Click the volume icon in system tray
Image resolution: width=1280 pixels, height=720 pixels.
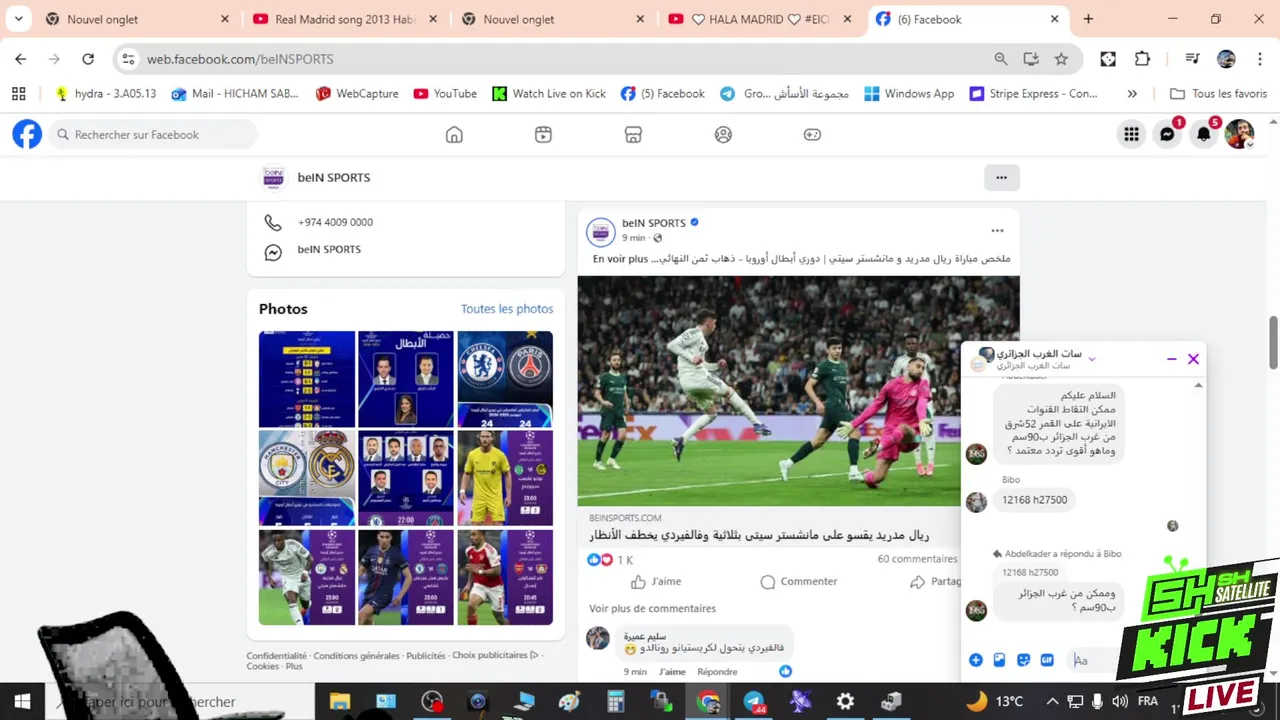tap(1119, 702)
